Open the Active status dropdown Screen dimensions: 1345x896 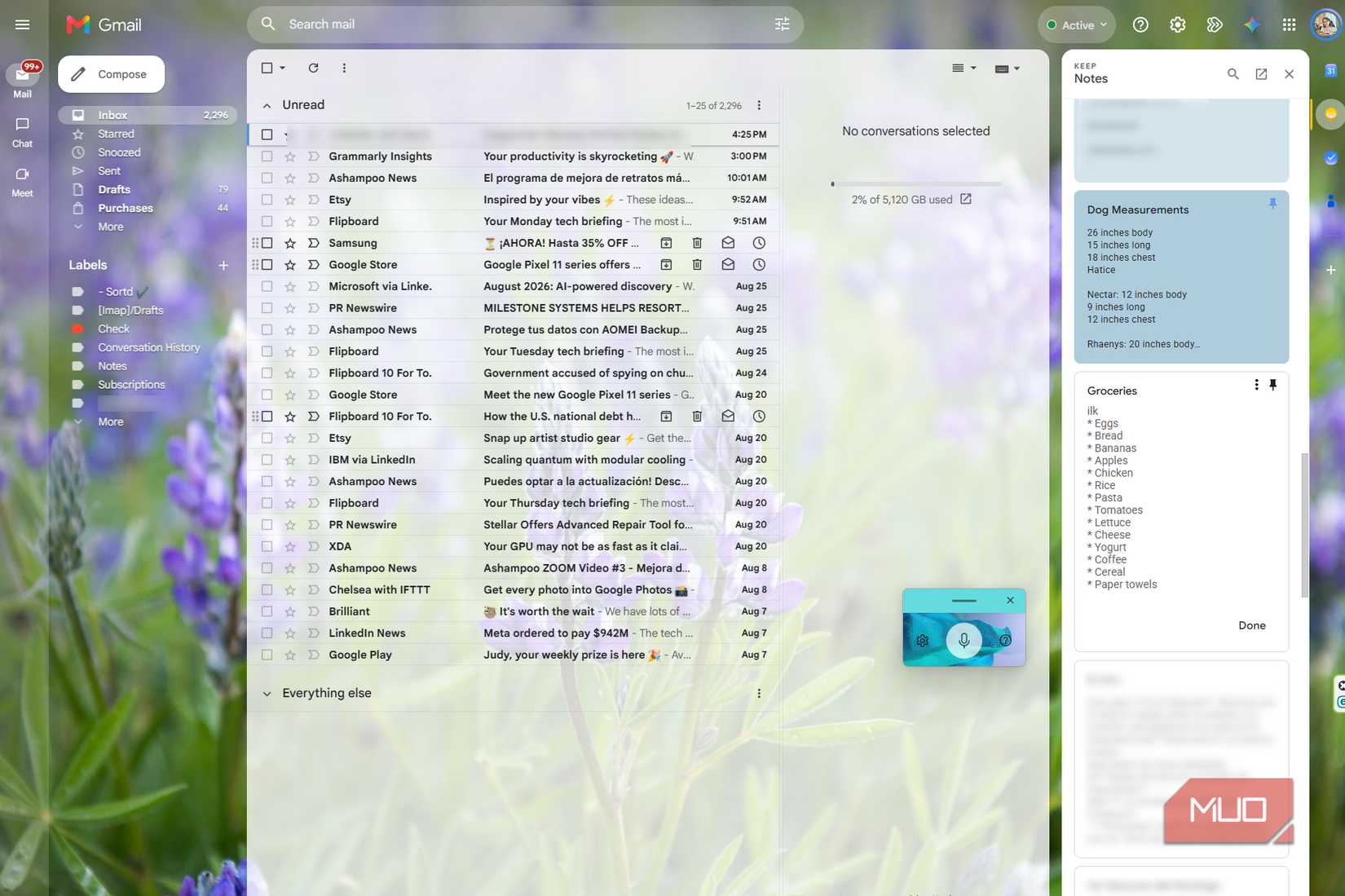click(x=1076, y=25)
